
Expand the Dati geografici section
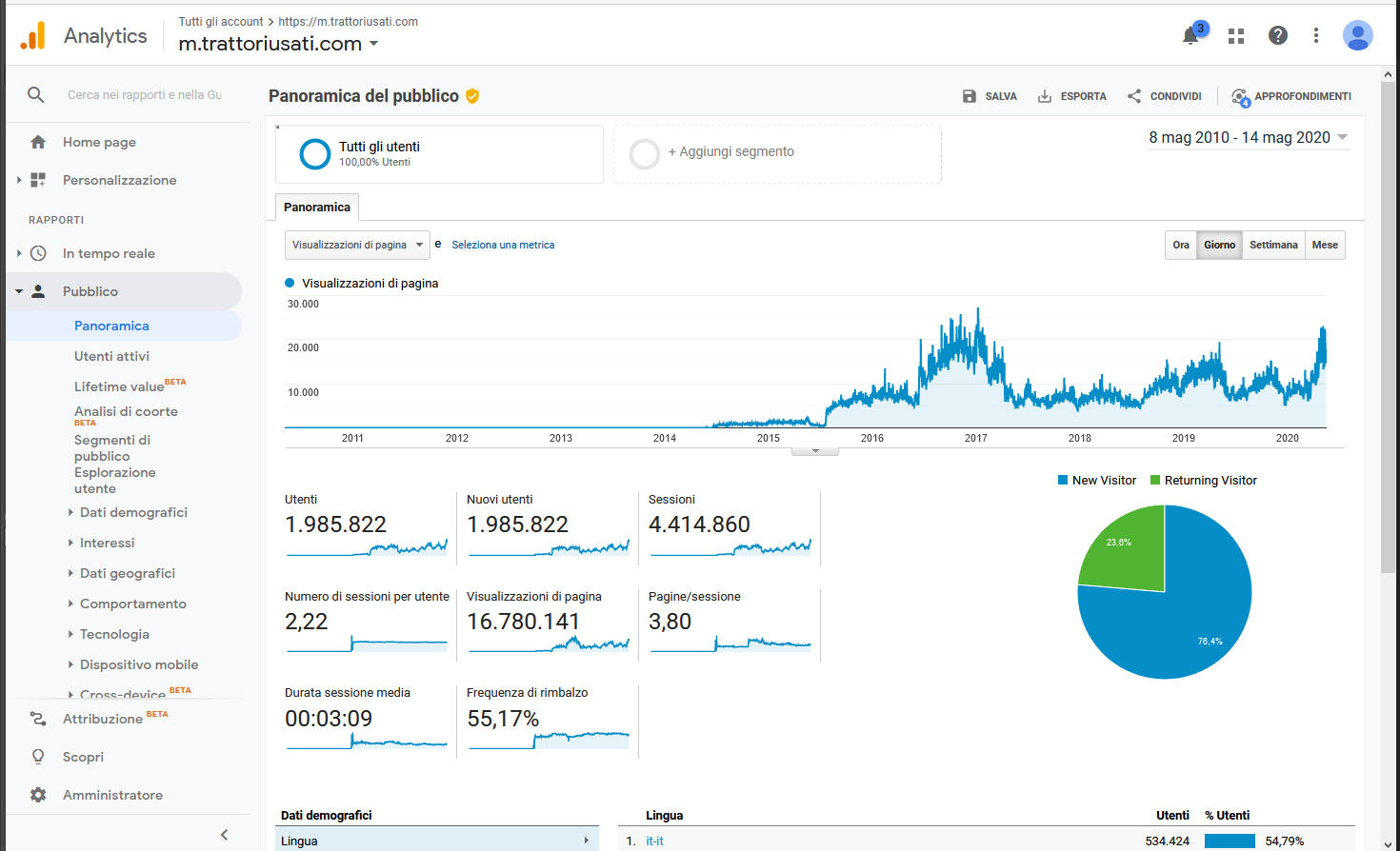point(71,573)
